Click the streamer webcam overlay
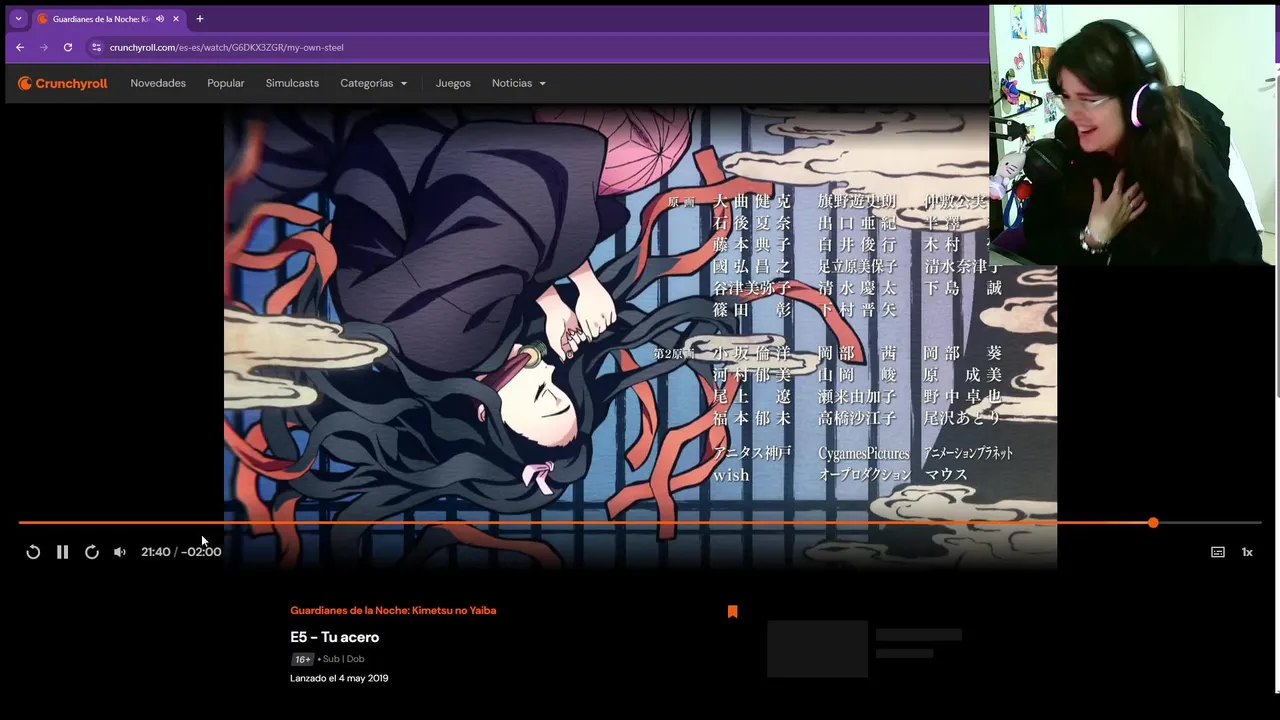Screen dimensions: 1280x720 1134,135
